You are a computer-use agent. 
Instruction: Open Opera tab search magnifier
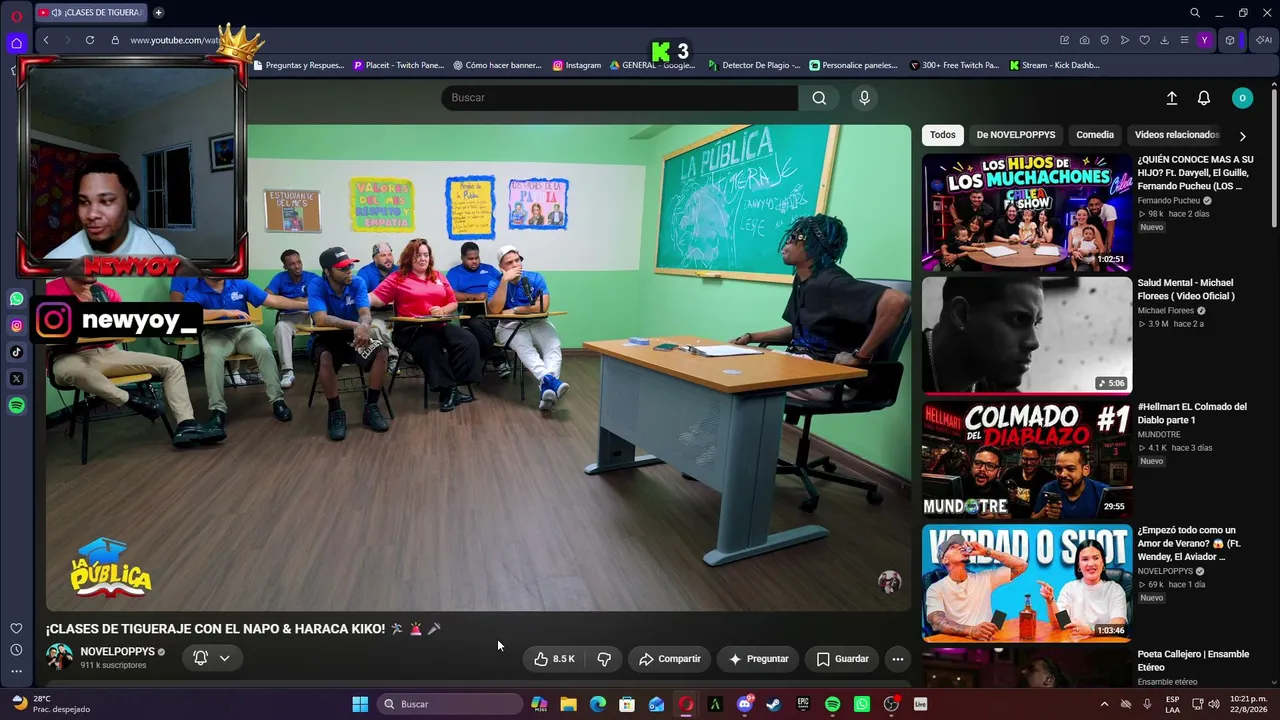[x=1195, y=13]
